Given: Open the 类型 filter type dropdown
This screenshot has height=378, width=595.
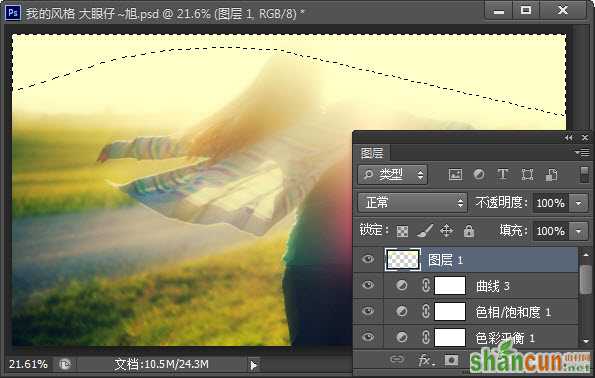Looking at the screenshot, I should coord(392,175).
